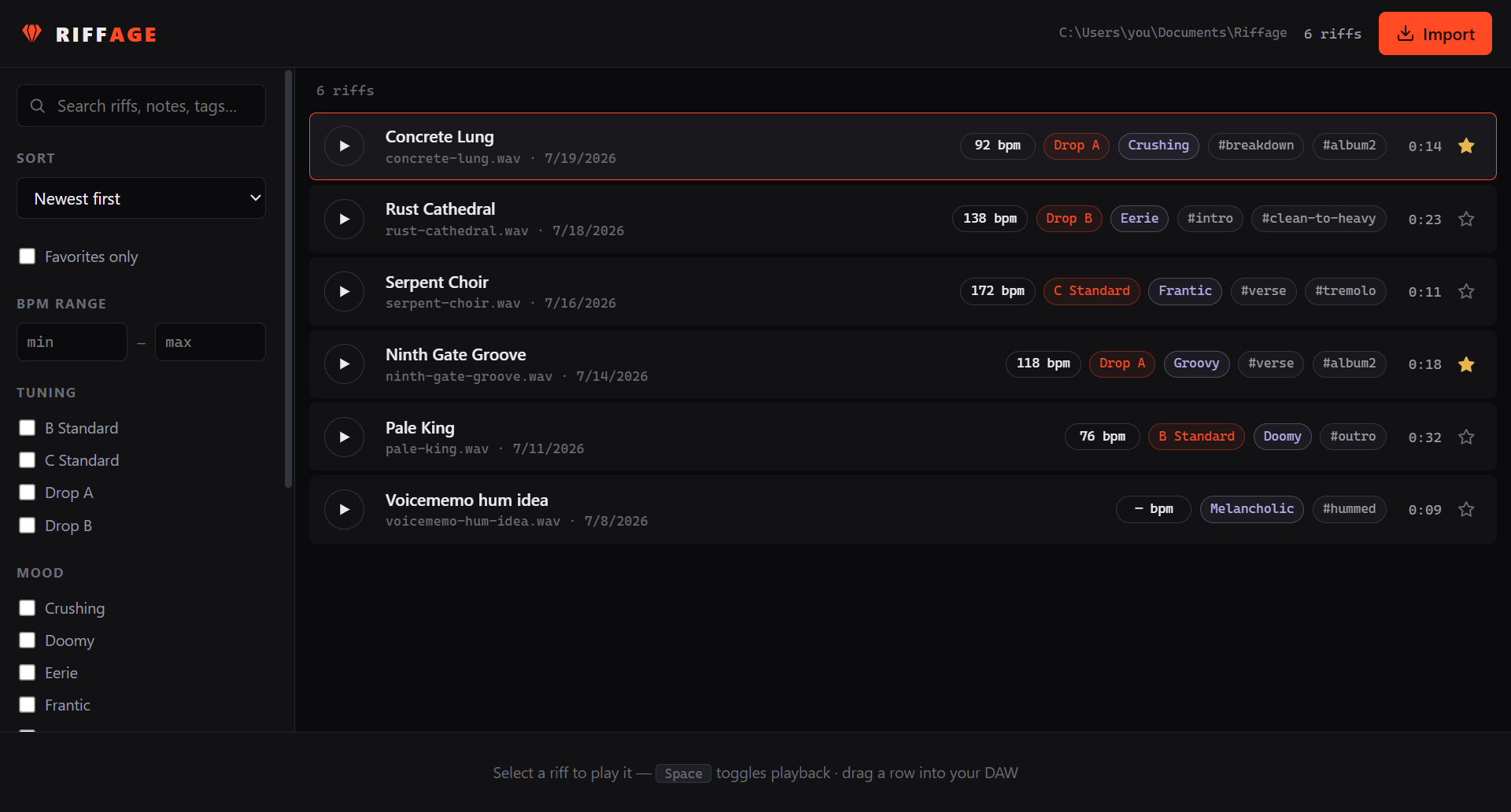The image size is (1511, 812).
Task: Play the Rust Cathedral riff
Action: [x=344, y=219]
